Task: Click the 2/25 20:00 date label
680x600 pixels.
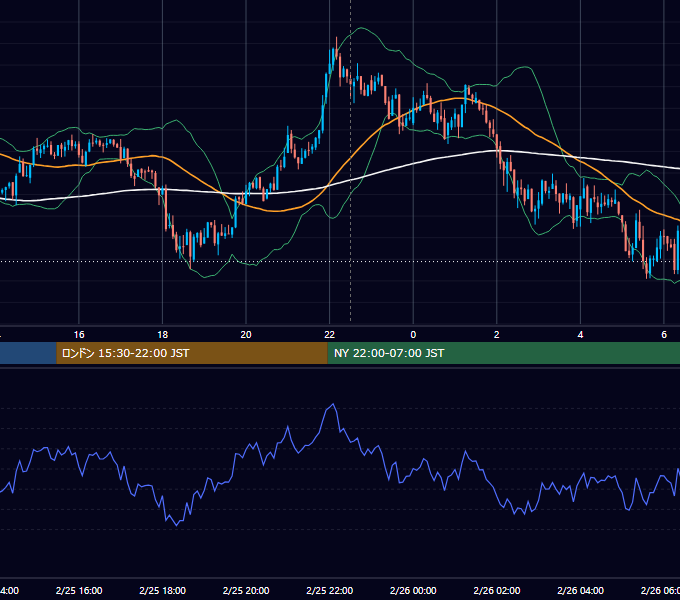Action: coord(246,590)
